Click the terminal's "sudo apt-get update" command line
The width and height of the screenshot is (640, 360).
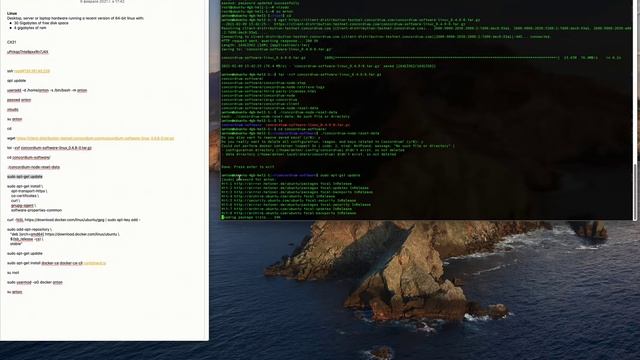(291, 175)
